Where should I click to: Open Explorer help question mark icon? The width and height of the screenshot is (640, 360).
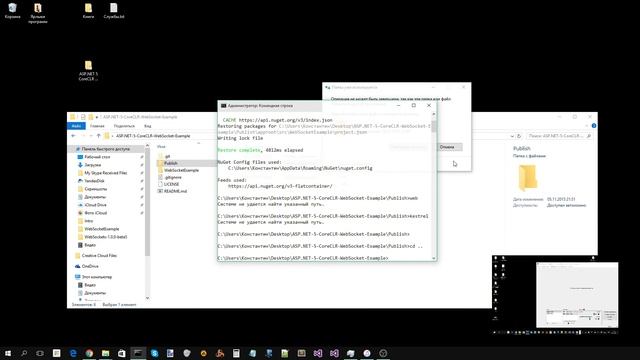[x=594, y=126]
